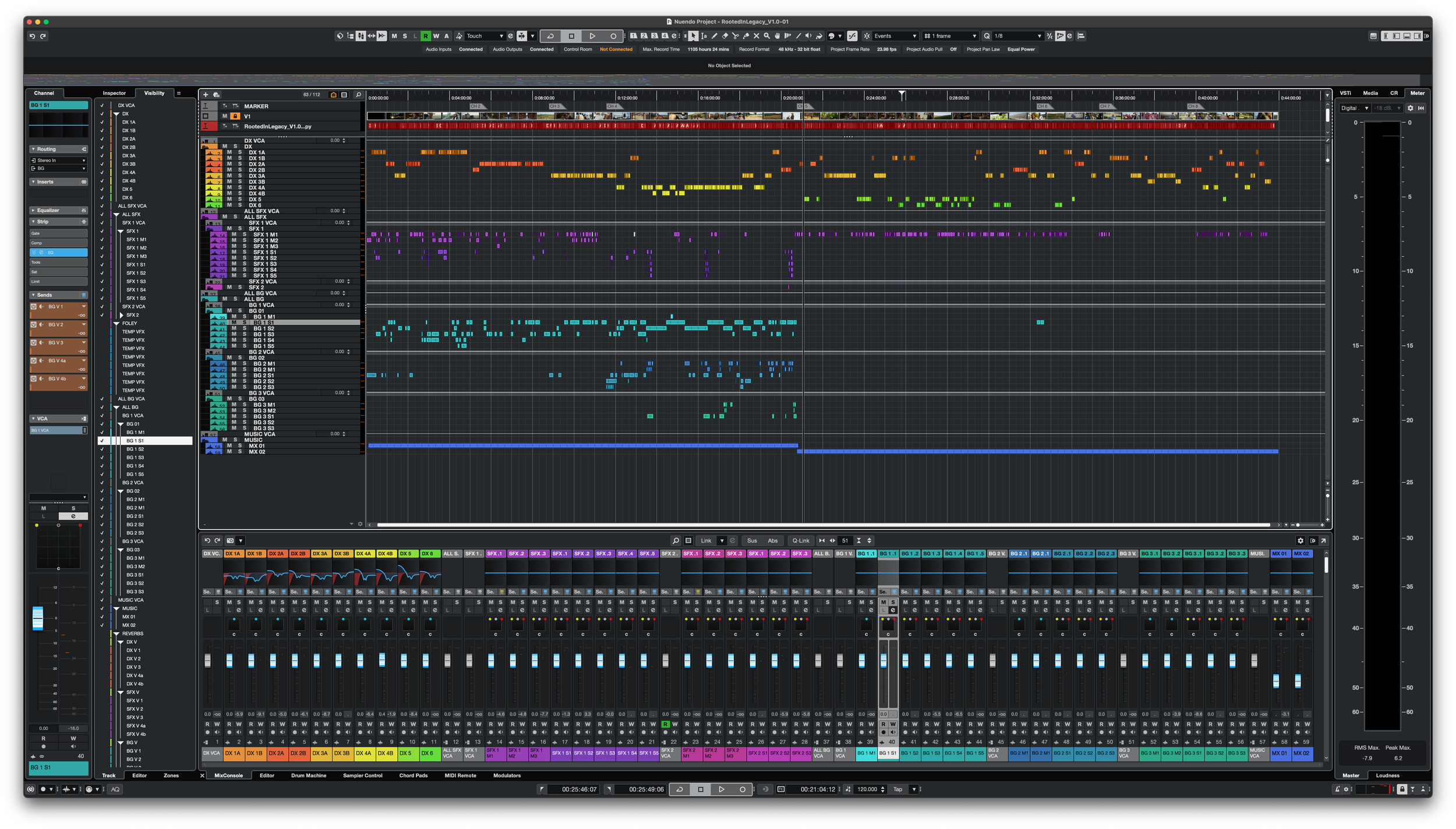Image resolution: width=1456 pixels, height=829 pixels.
Task: Click Find Tracks magnifier in track list
Action: 358,94
